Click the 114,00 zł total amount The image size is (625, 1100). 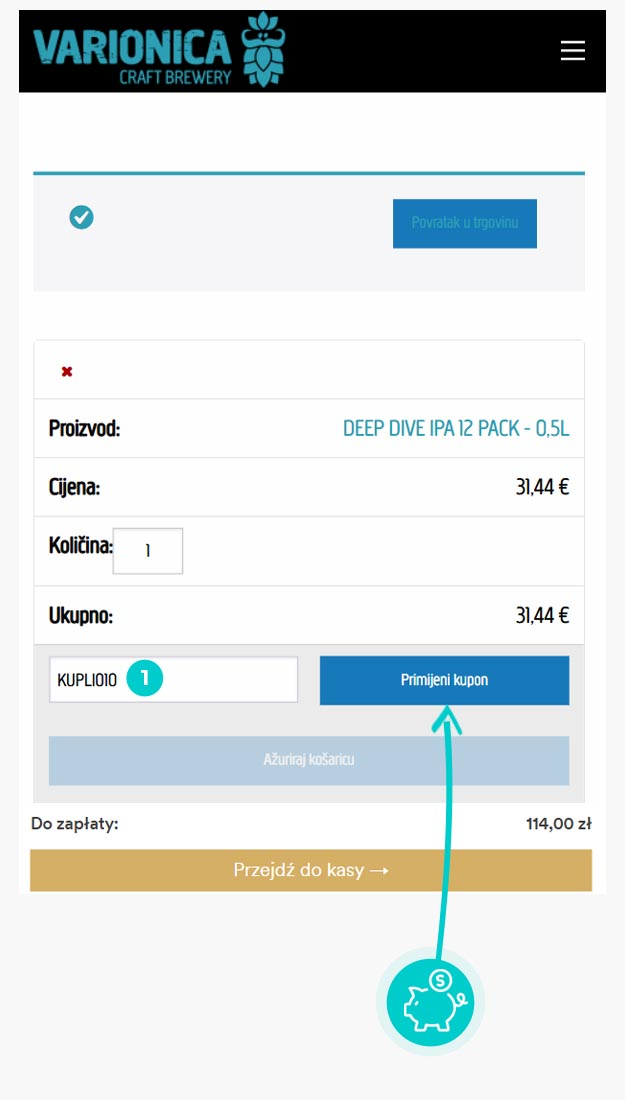pos(558,824)
